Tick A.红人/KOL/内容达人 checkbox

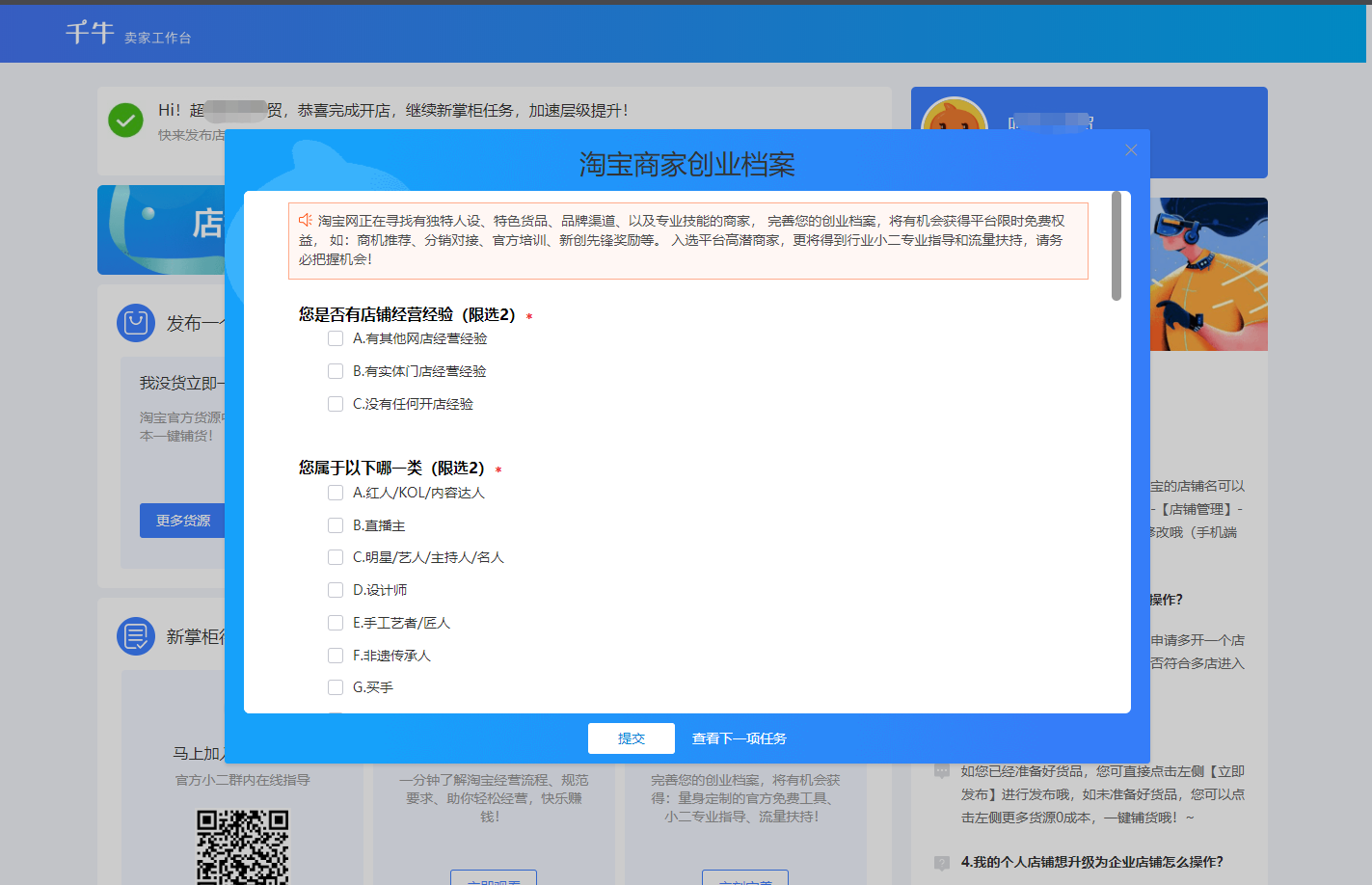click(x=336, y=493)
